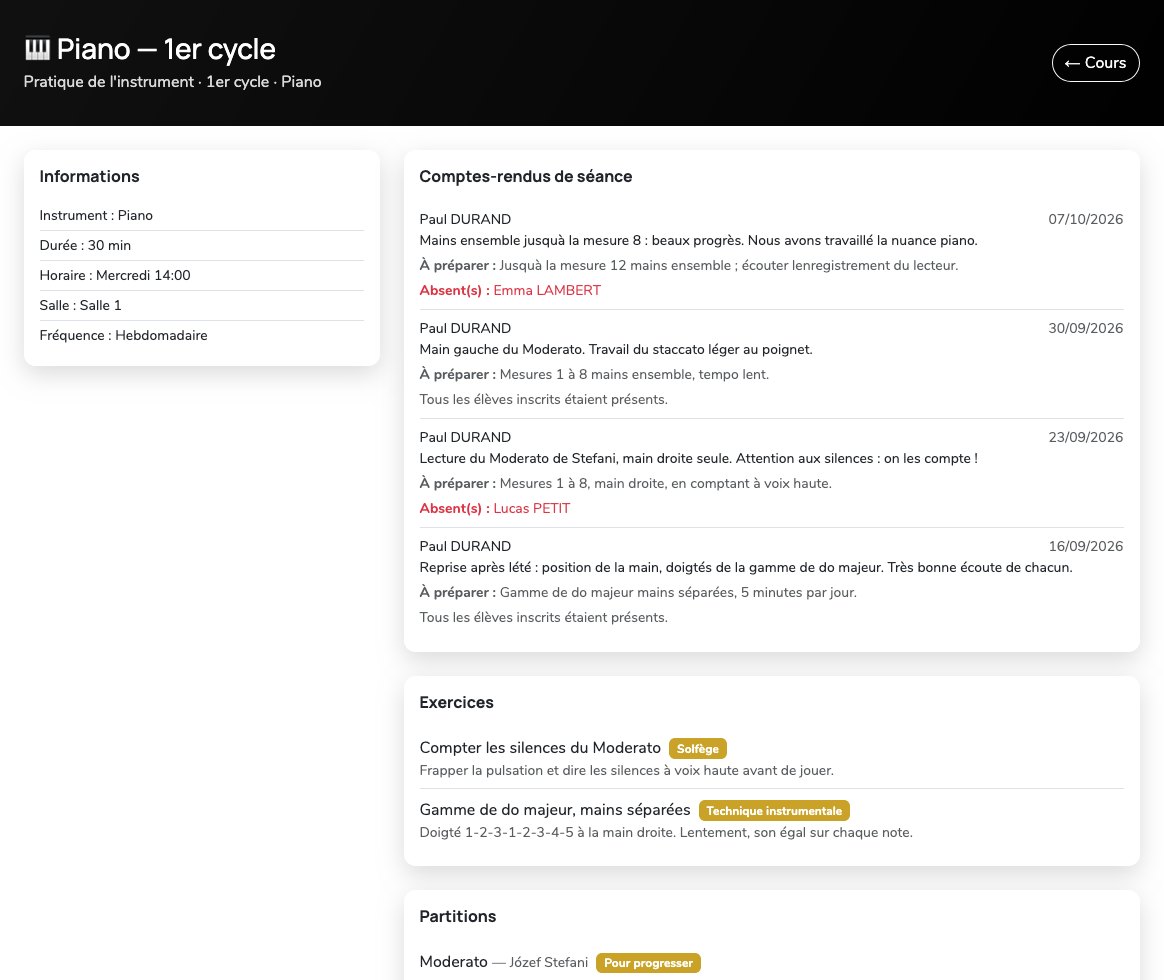Select the score 'Moderato — Józef Stefani'

(503, 962)
